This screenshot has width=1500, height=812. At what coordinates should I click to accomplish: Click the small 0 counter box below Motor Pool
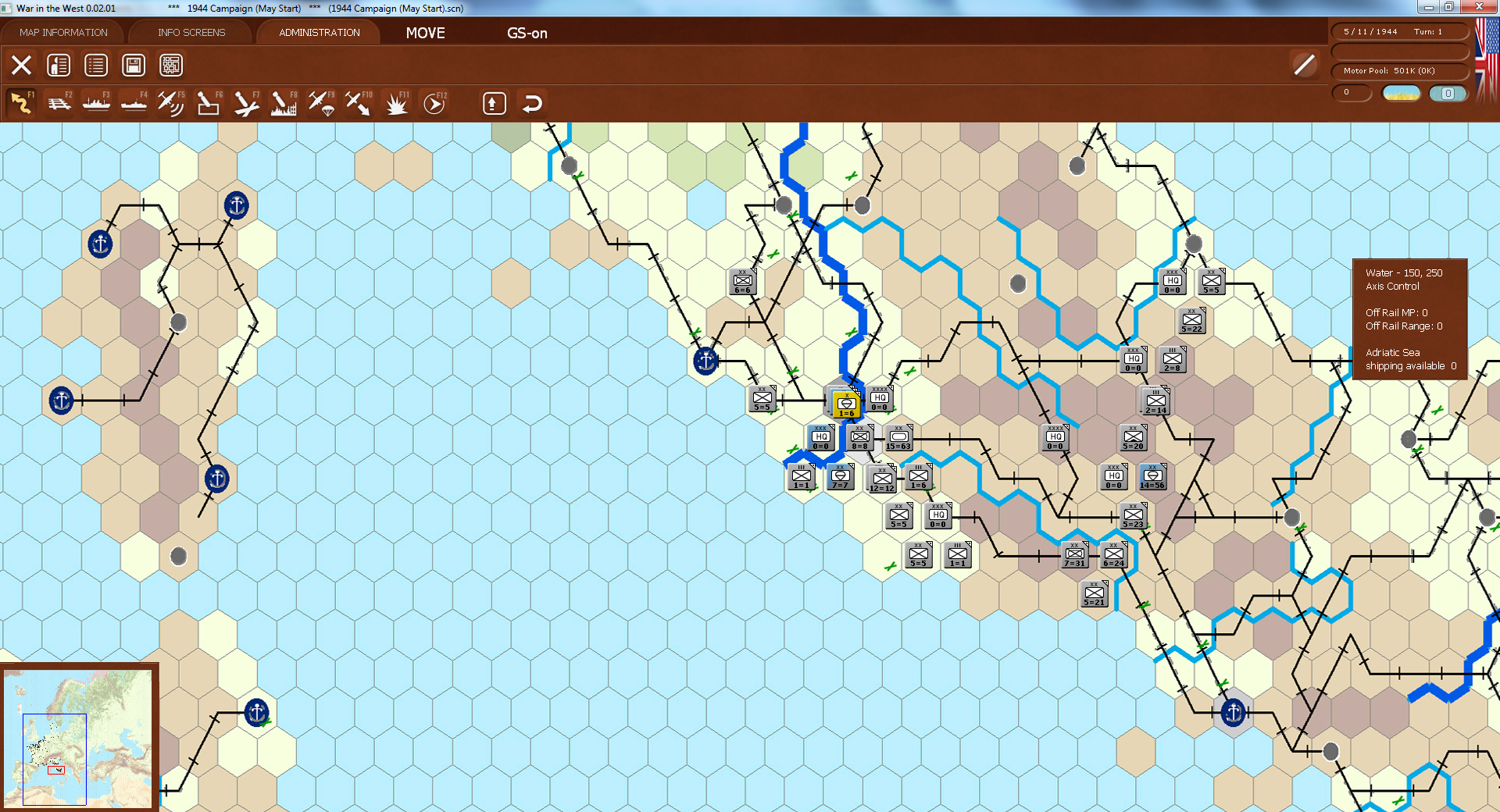pos(1352,93)
